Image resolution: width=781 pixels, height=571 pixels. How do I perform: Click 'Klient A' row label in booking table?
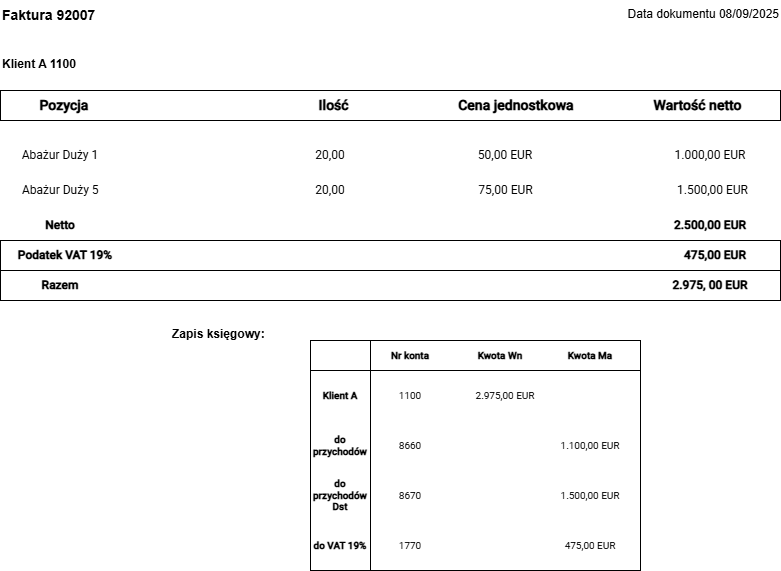click(340, 396)
